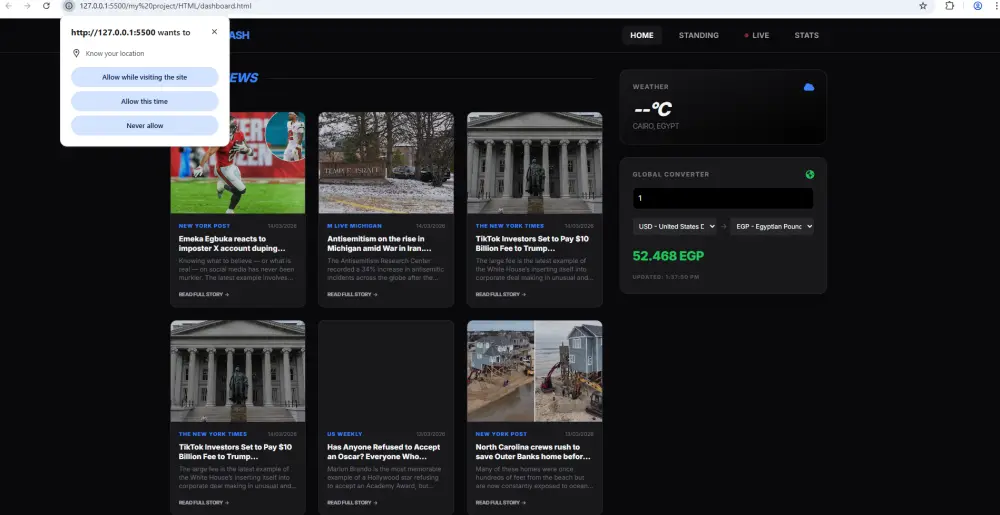Click the GLOBAL CONVERTER card title
The width and height of the screenshot is (1000, 515).
(671, 175)
